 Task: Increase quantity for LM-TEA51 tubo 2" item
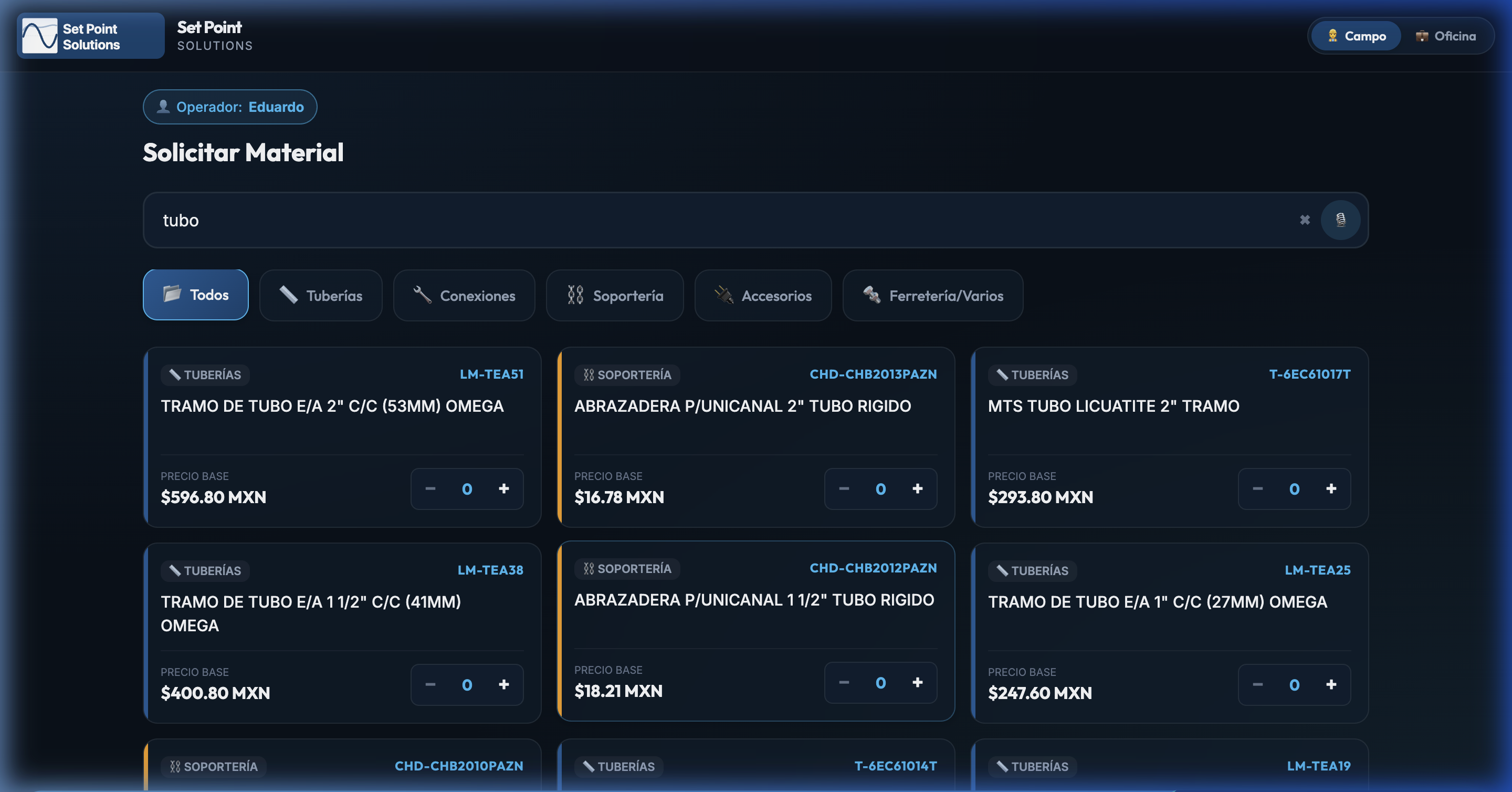click(x=503, y=488)
